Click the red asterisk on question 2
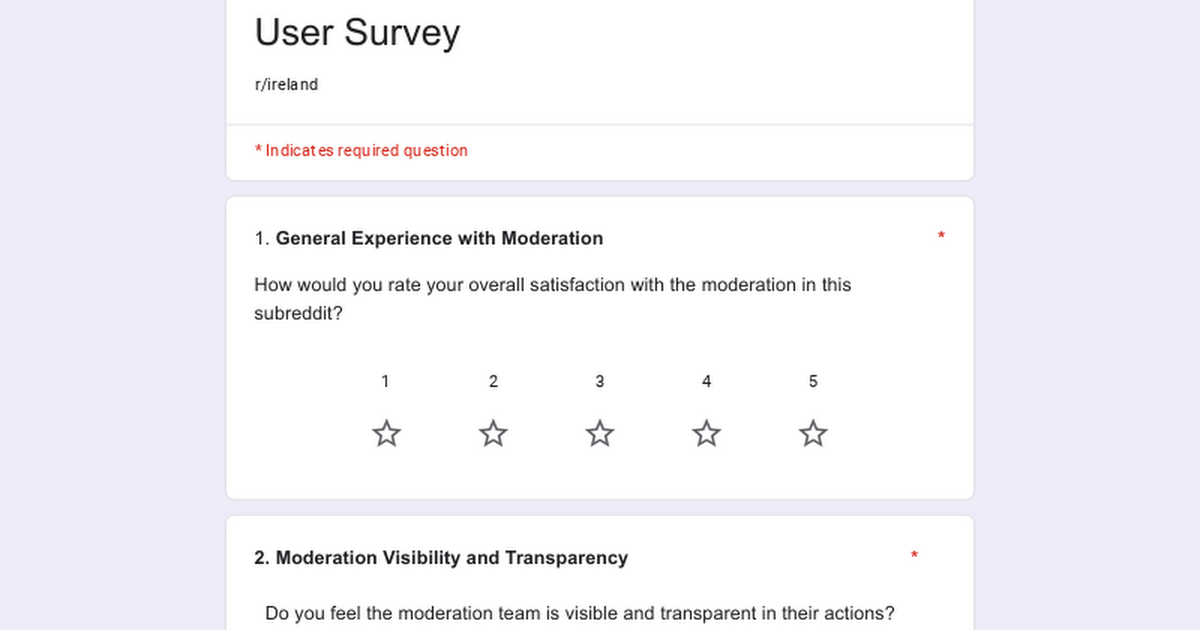Image resolution: width=1200 pixels, height=630 pixels. [914, 556]
